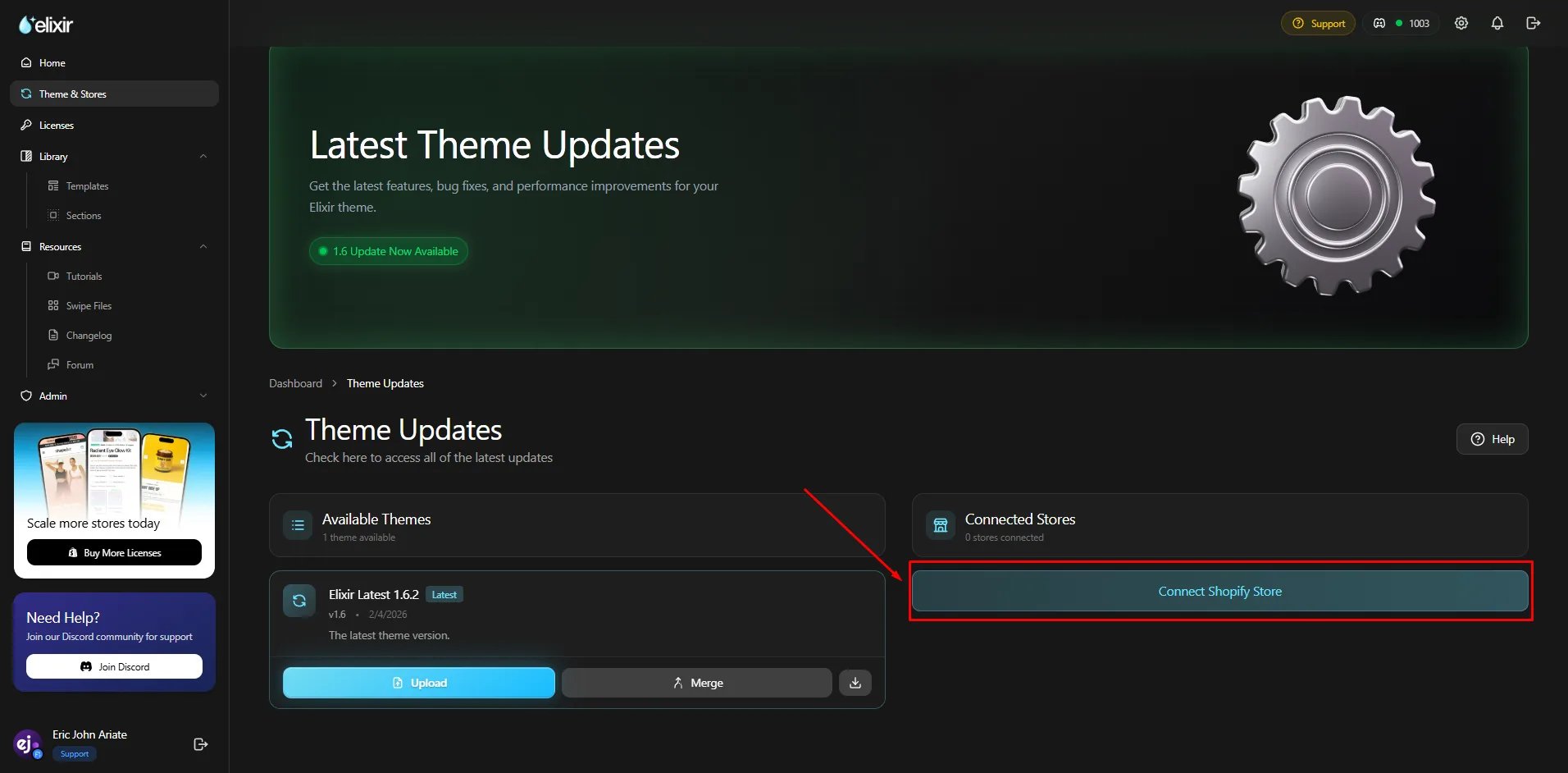Viewport: 1568px width, 773px height.
Task: Click the Merge button
Action: 697,683
